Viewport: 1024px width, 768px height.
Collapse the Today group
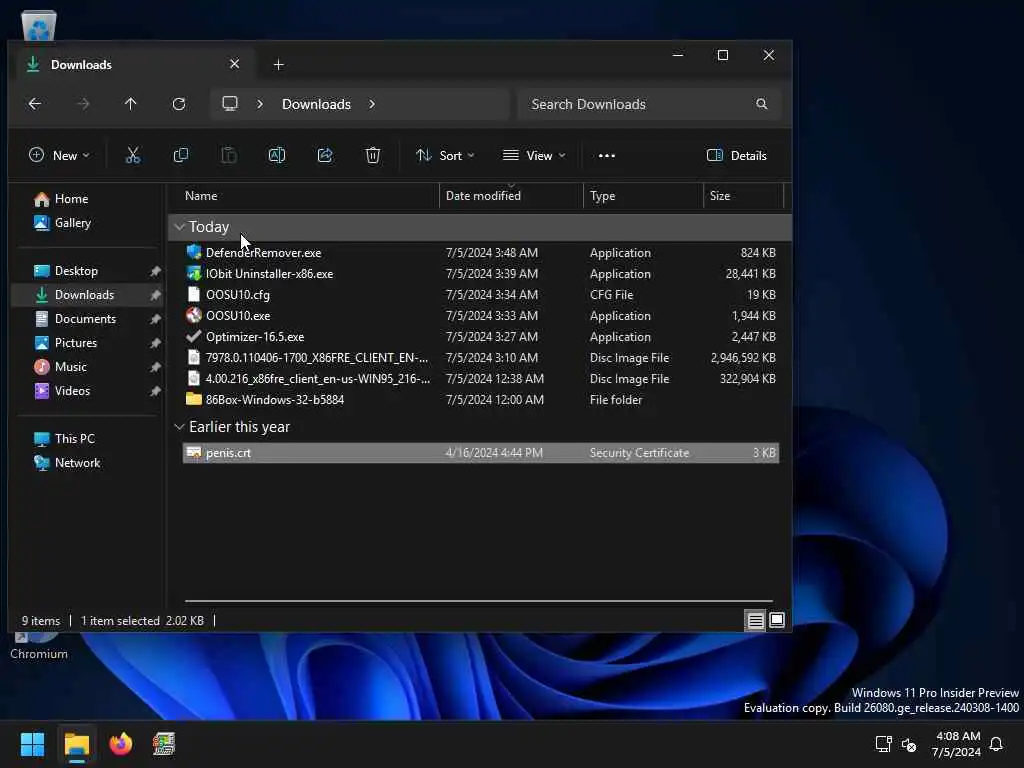pyautogui.click(x=180, y=227)
